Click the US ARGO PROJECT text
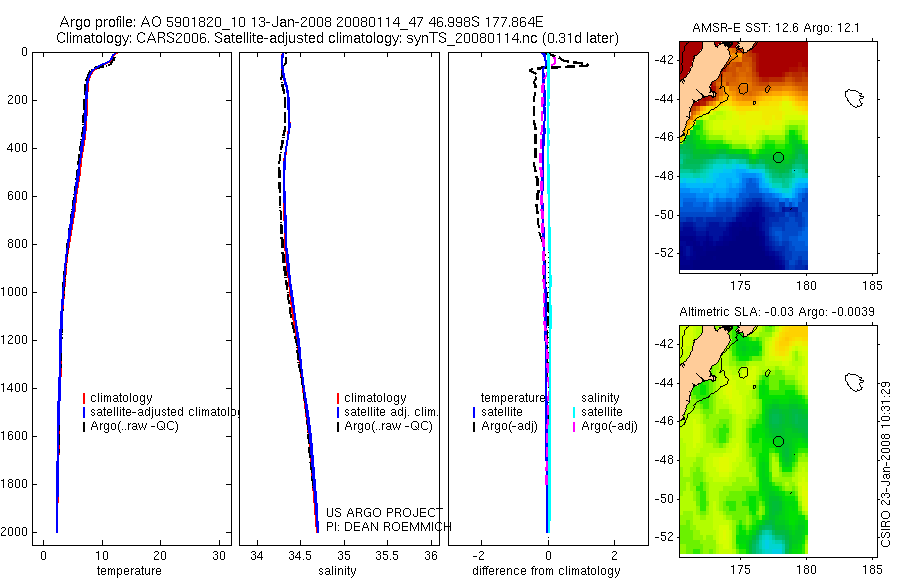The image size is (900, 580). pyautogui.click(x=385, y=512)
